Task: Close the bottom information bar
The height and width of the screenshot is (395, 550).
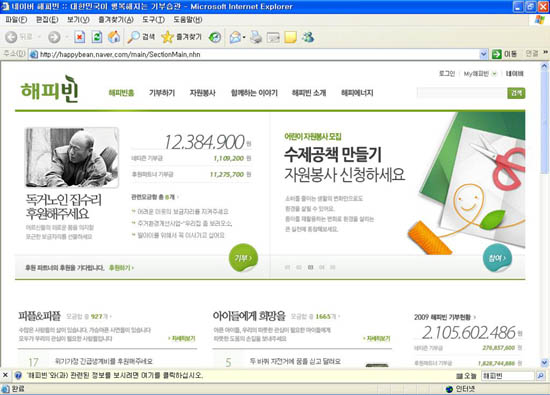Action: point(5,375)
